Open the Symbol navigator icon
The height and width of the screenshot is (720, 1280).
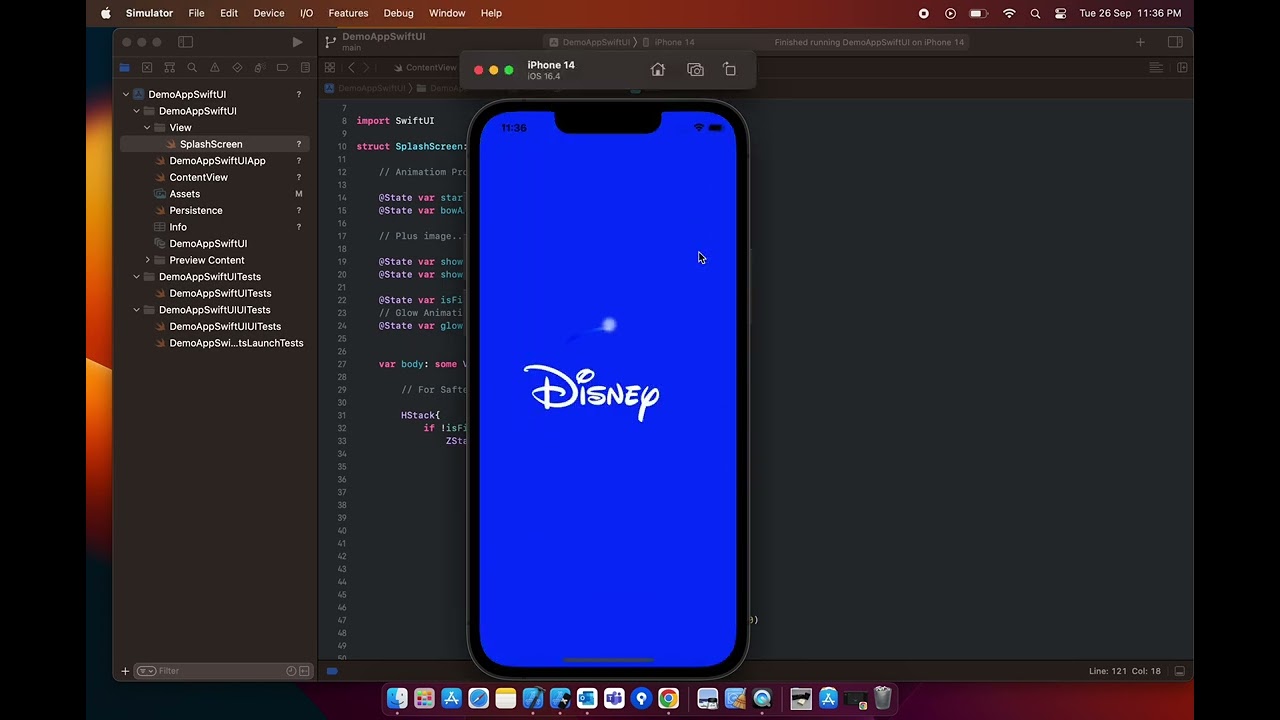pyautogui.click(x=169, y=68)
